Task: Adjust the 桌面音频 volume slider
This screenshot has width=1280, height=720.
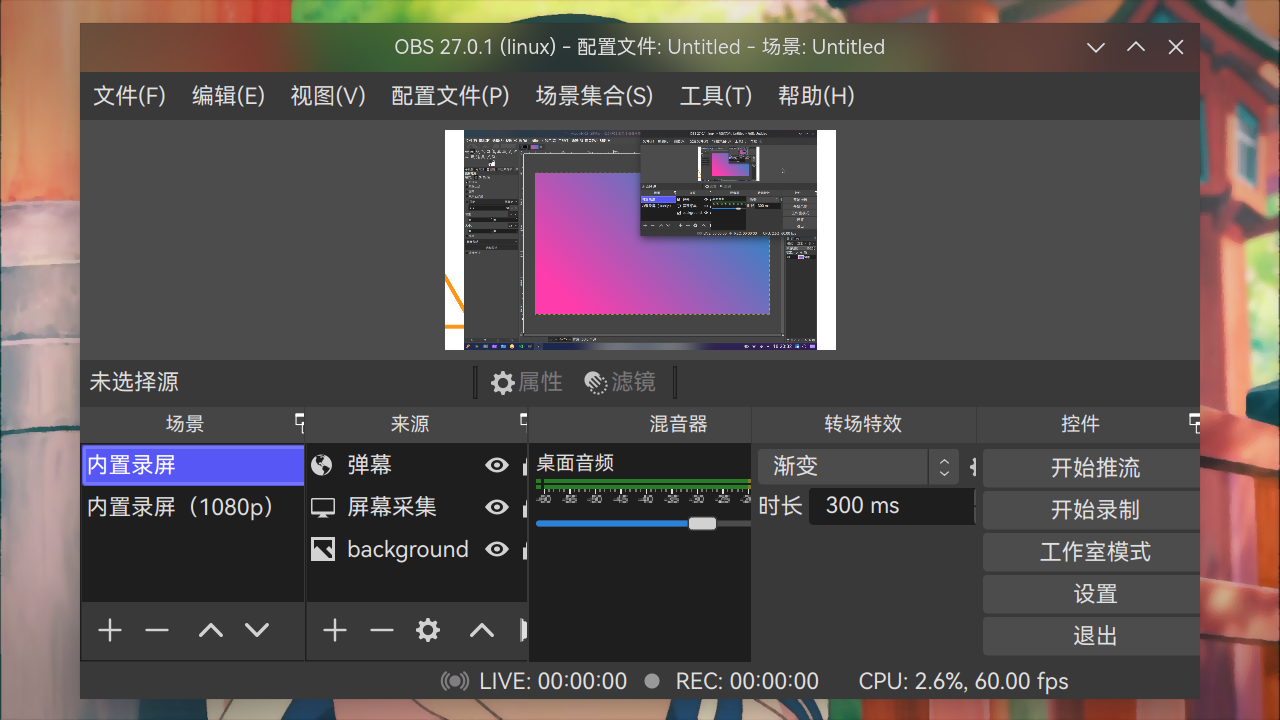Action: click(x=703, y=523)
